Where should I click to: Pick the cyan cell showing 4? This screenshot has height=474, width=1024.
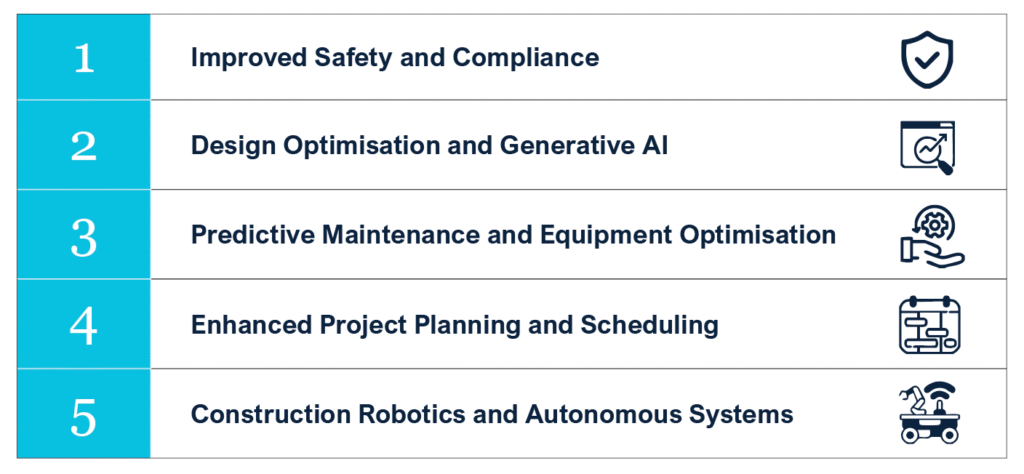tap(84, 325)
